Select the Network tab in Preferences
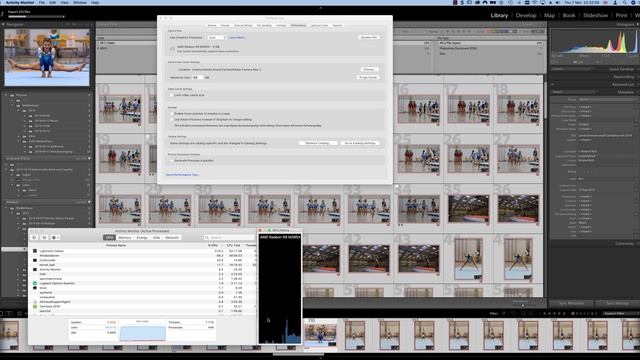The image size is (640, 360). [x=338, y=25]
